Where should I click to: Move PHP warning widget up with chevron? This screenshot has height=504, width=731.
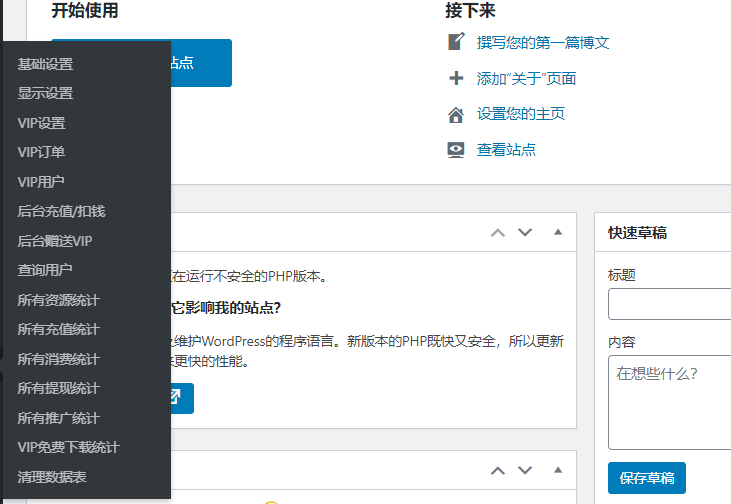click(498, 232)
